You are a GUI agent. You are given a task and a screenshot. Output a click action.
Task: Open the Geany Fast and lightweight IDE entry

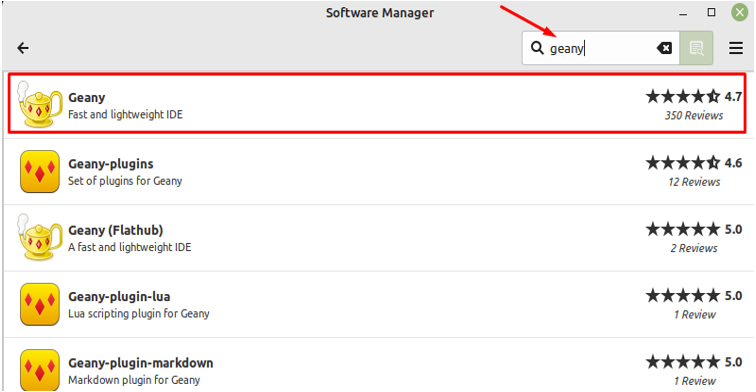coord(377,103)
